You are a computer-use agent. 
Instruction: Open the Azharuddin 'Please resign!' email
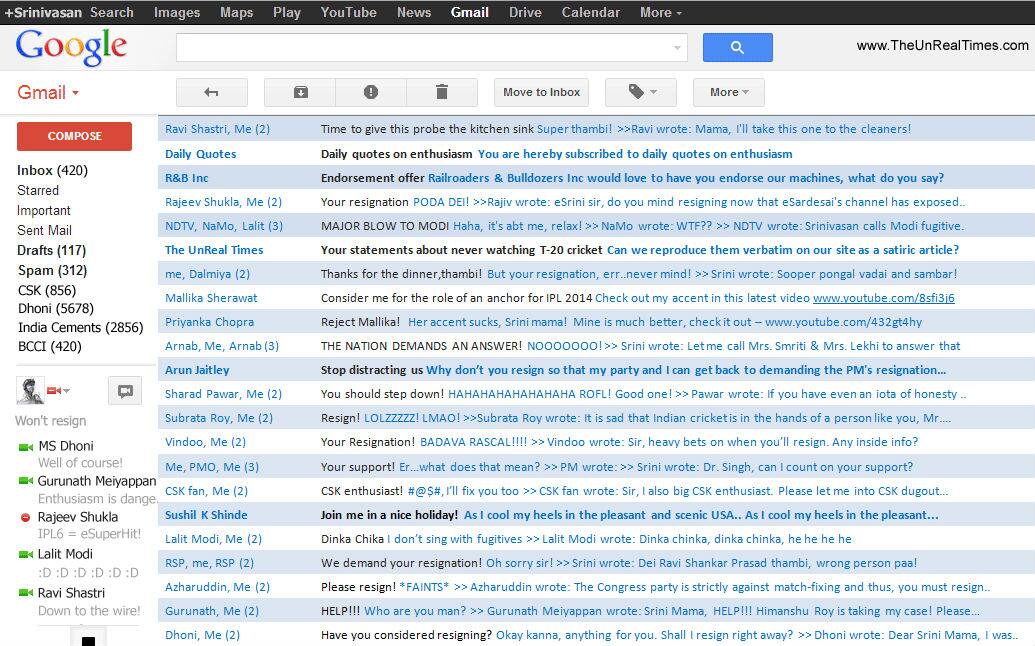[x=596, y=587]
